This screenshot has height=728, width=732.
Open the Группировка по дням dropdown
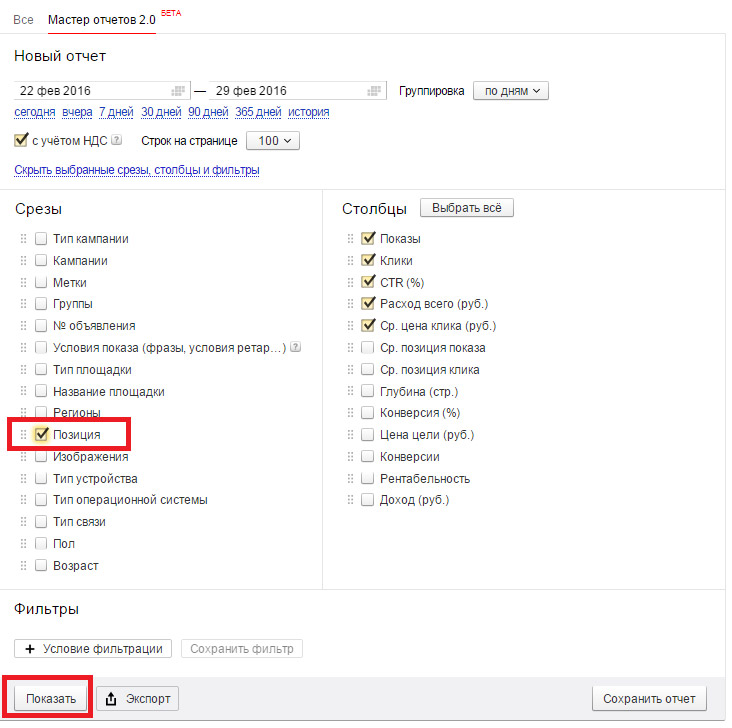(511, 91)
